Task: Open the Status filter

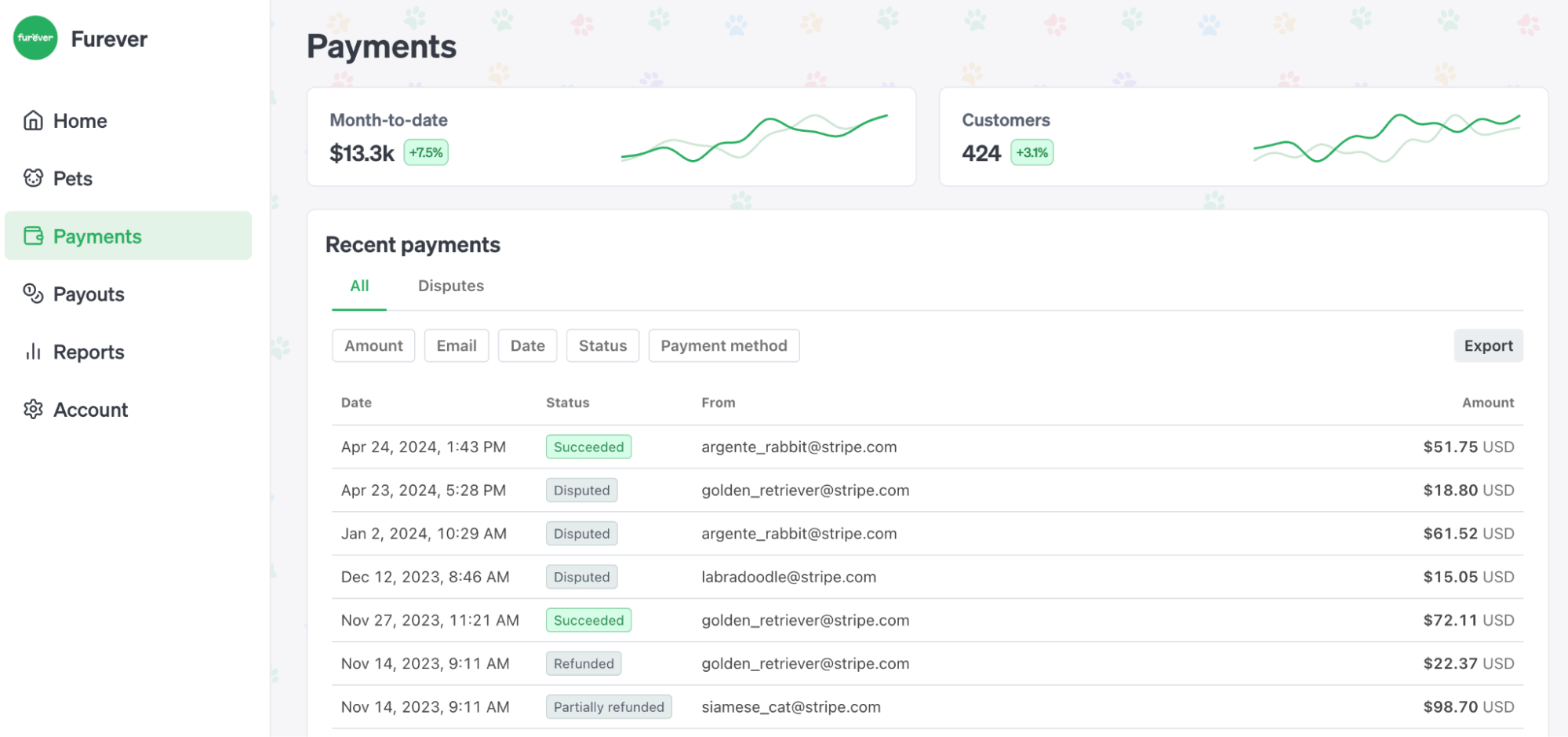Action: point(602,345)
